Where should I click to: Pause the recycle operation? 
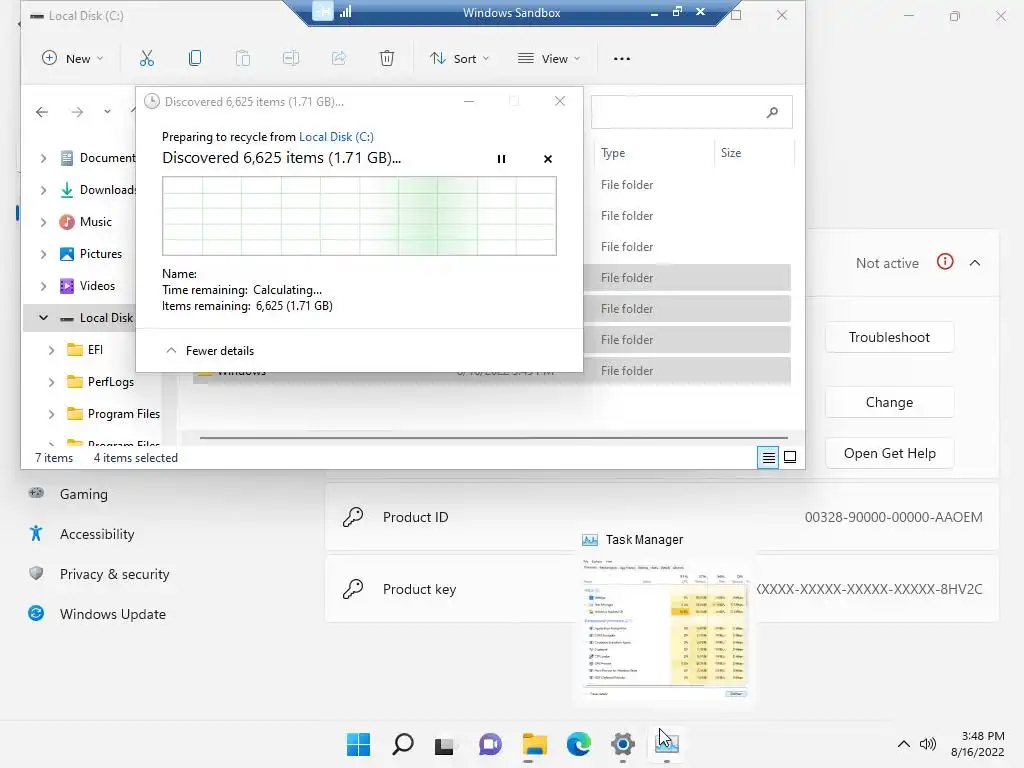(502, 159)
